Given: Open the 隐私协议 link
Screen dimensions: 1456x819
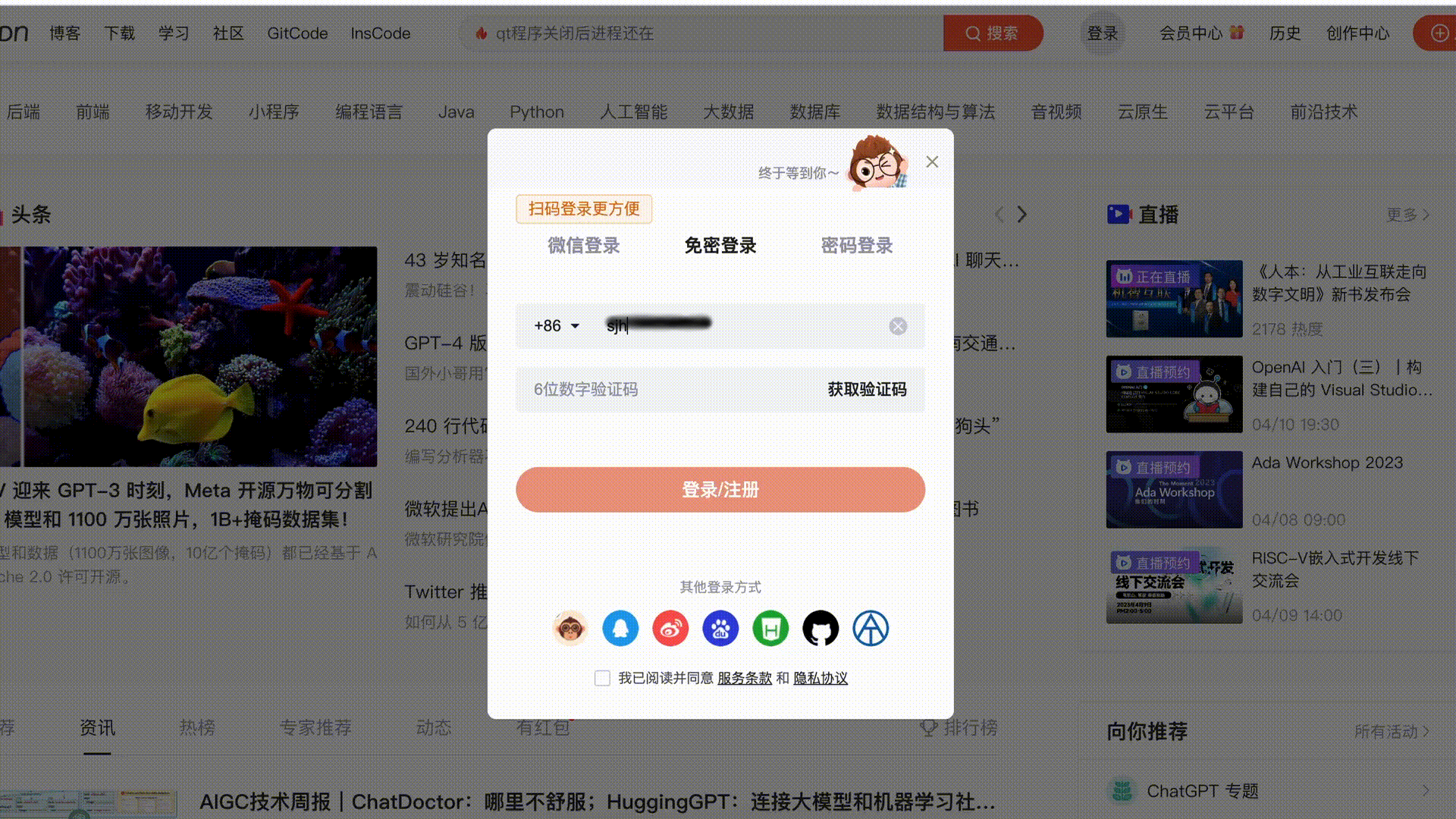Looking at the screenshot, I should pos(821,678).
